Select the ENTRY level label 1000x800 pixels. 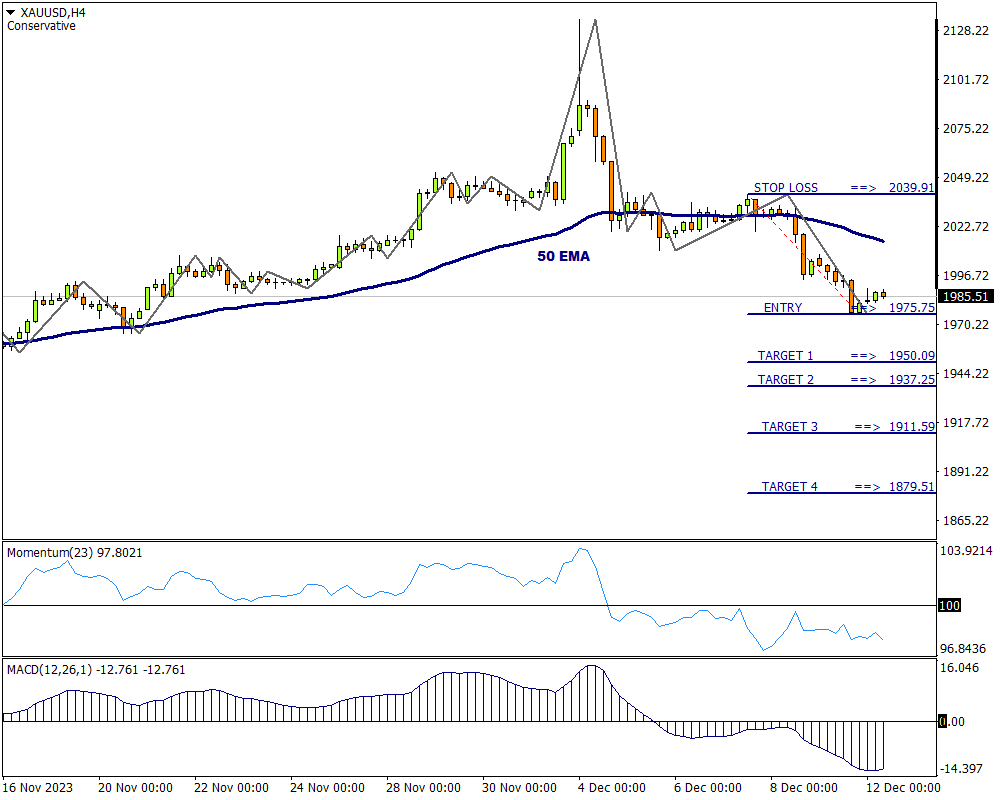pos(782,308)
